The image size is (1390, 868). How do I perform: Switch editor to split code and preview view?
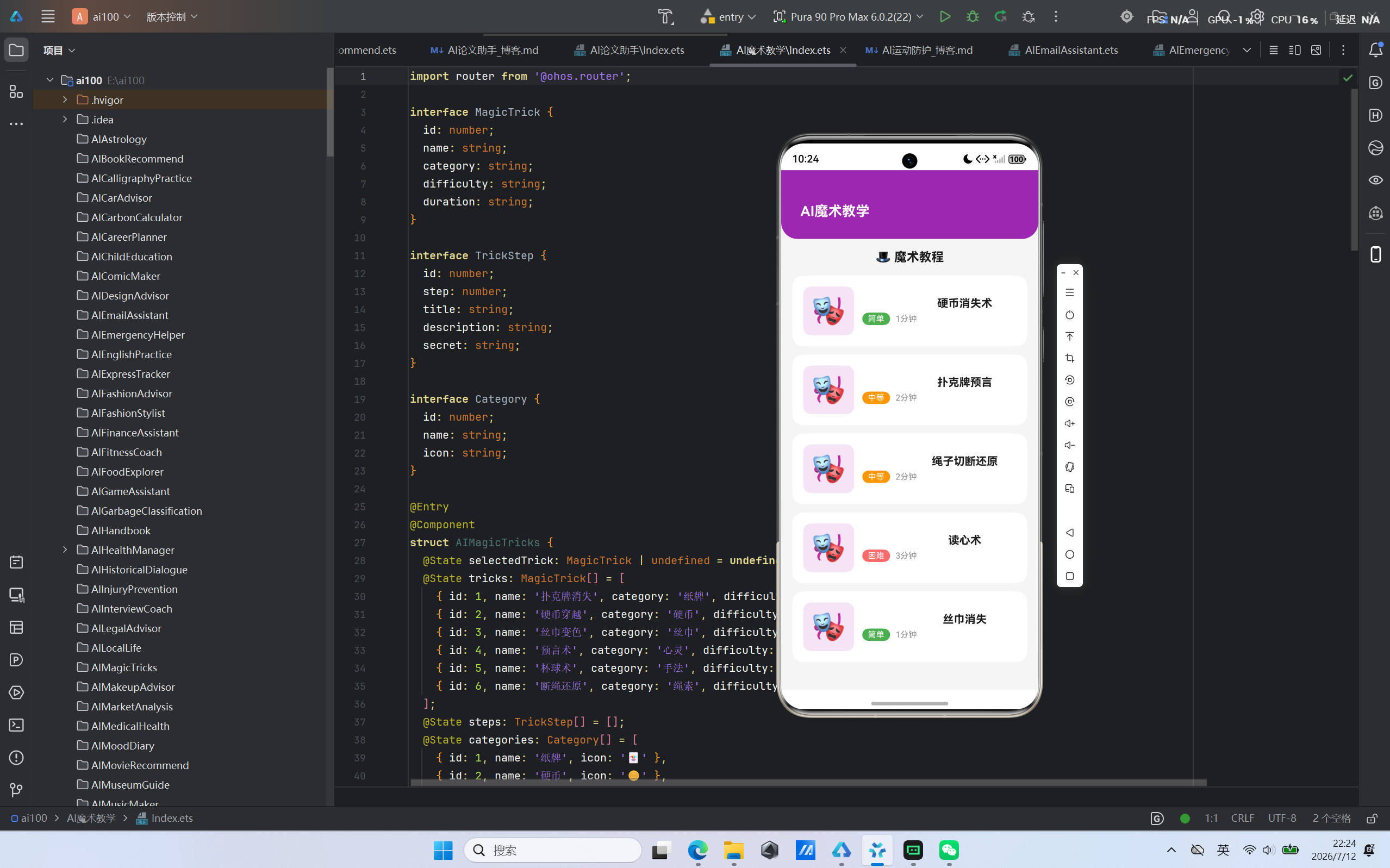1295,50
